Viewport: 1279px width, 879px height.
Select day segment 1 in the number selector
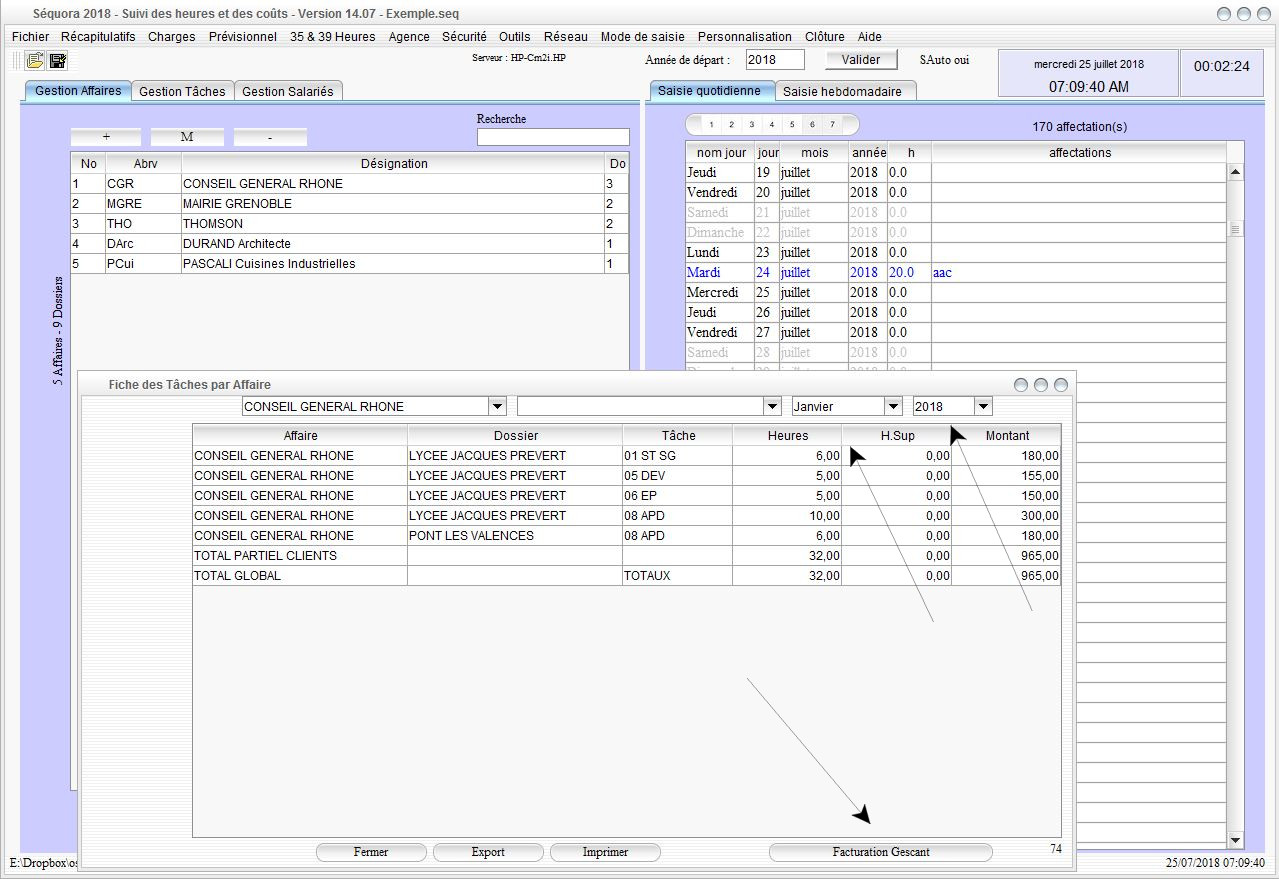click(711, 125)
